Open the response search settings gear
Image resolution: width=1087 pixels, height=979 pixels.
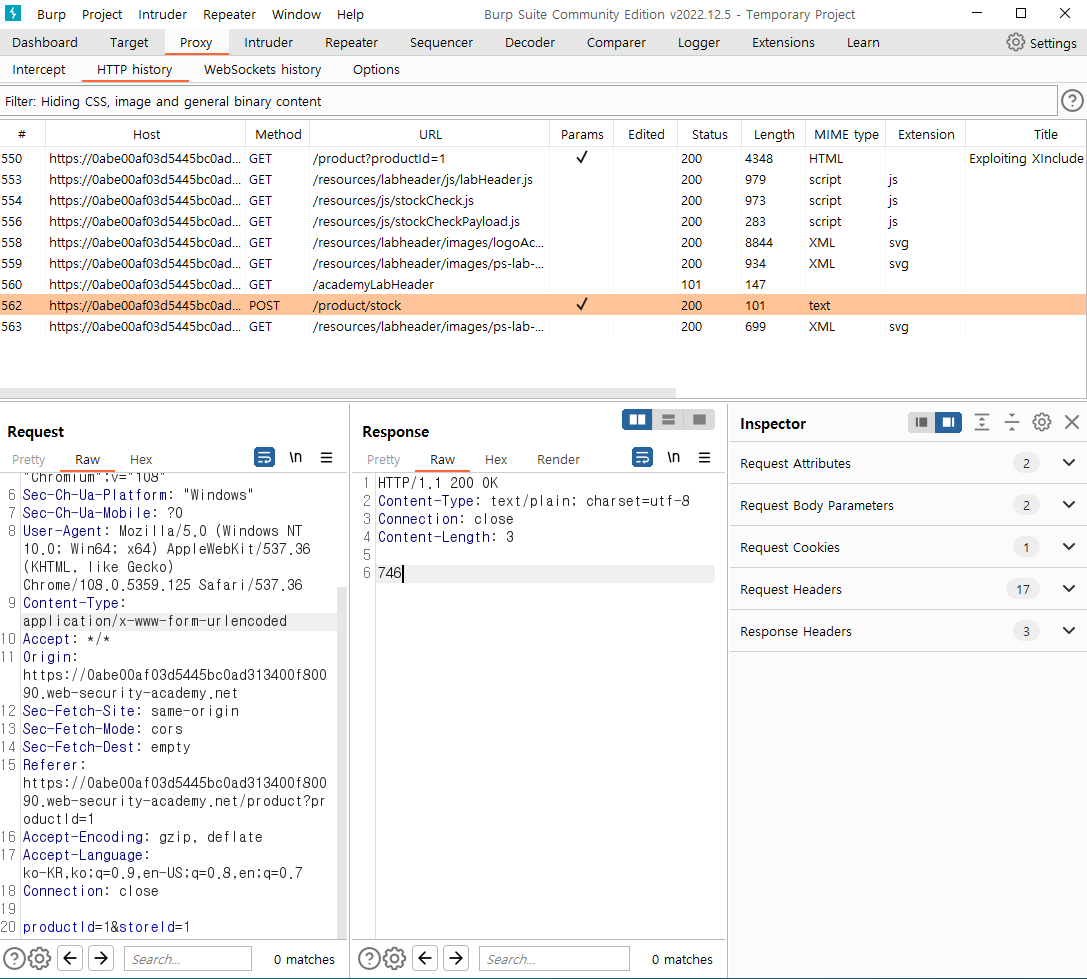(x=394, y=959)
